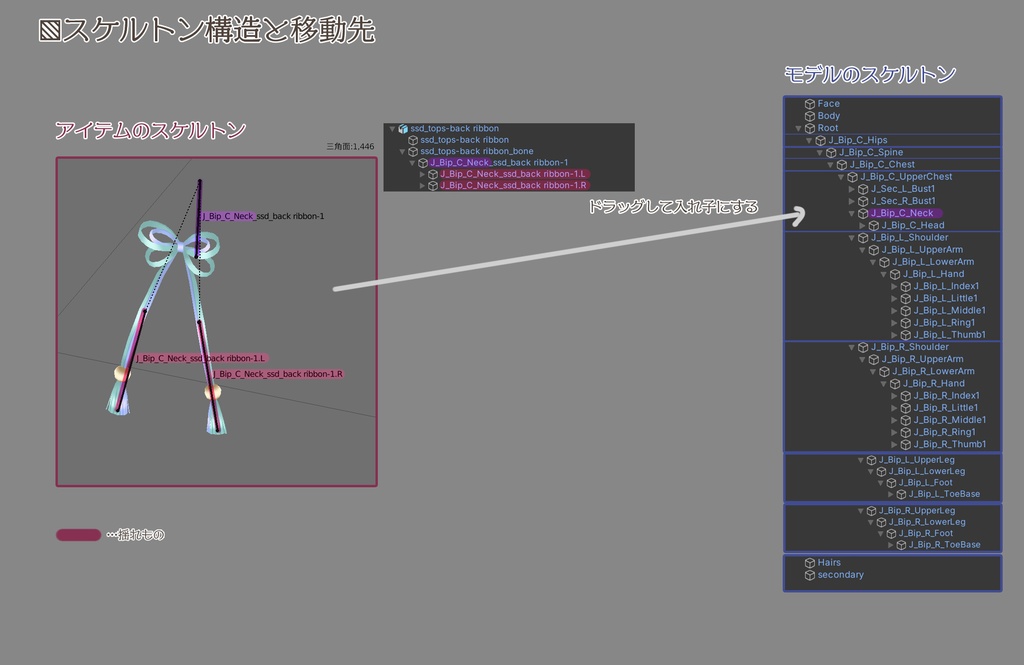
Task: Click the cube icon beside Body
Action: click(x=810, y=116)
